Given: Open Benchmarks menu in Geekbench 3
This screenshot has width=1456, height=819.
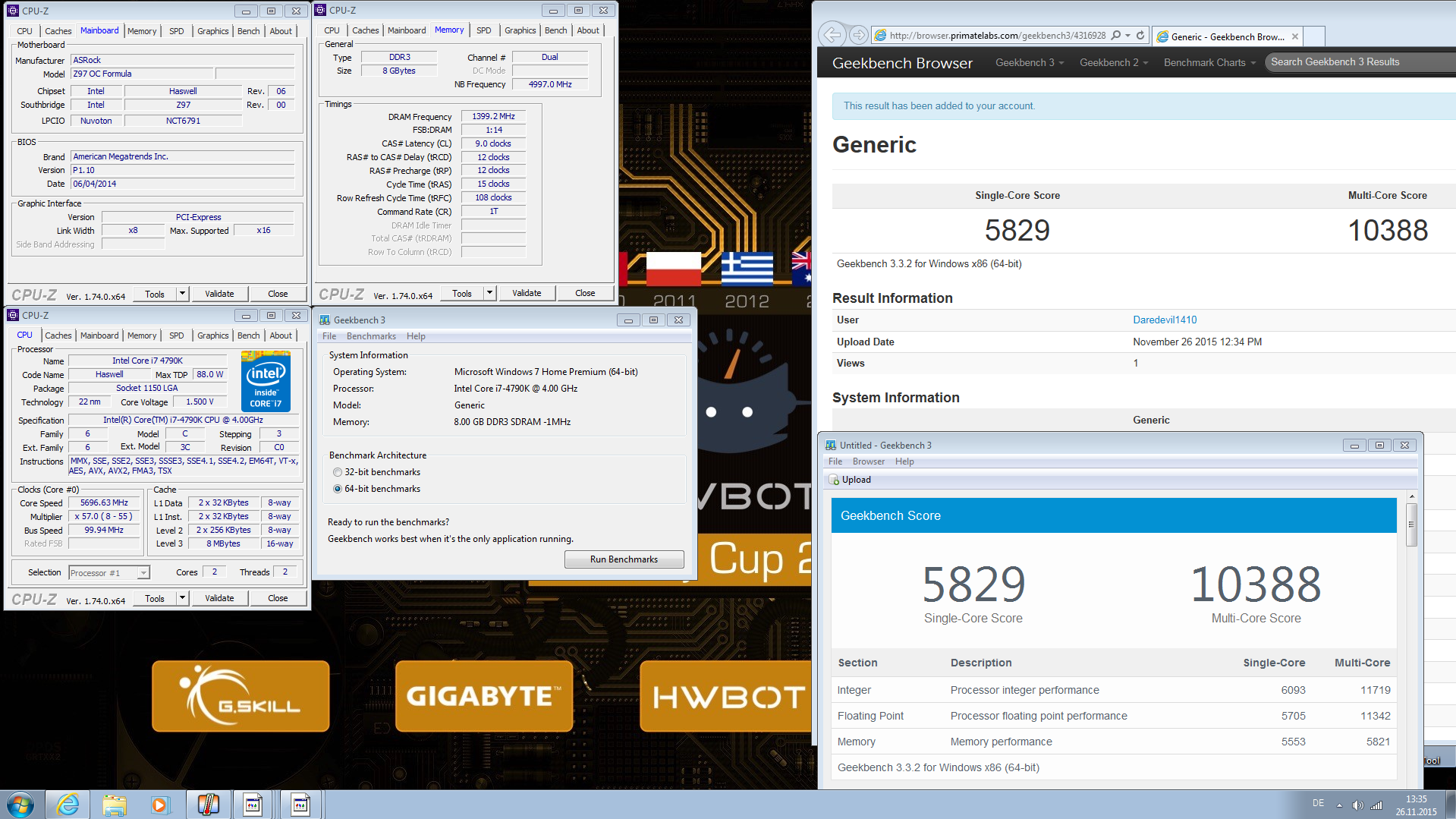Looking at the screenshot, I should pyautogui.click(x=371, y=336).
